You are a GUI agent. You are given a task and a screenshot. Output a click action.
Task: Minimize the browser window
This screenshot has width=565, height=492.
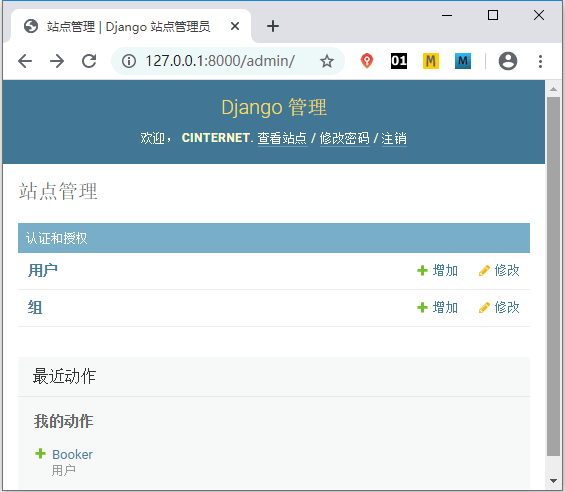click(x=447, y=15)
